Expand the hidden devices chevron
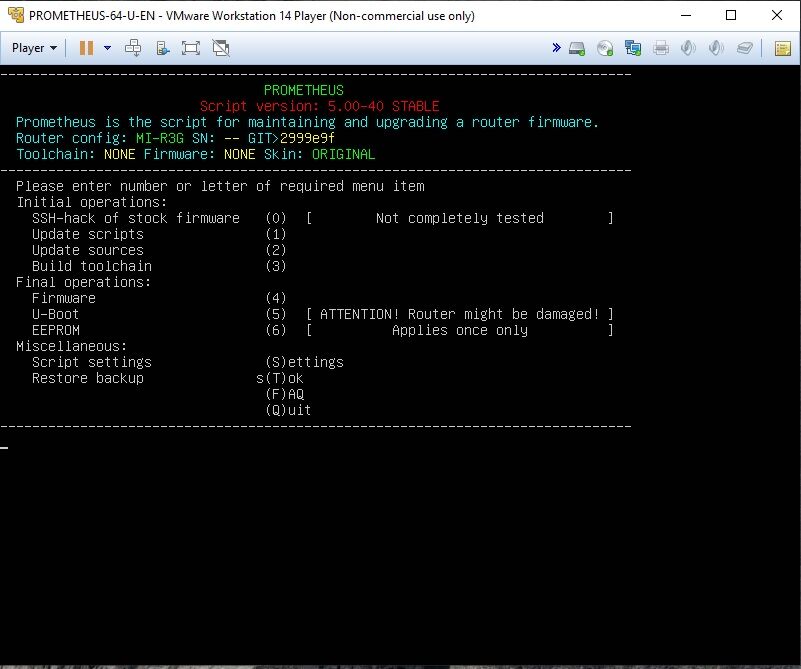This screenshot has height=669, width=801. coord(556,48)
